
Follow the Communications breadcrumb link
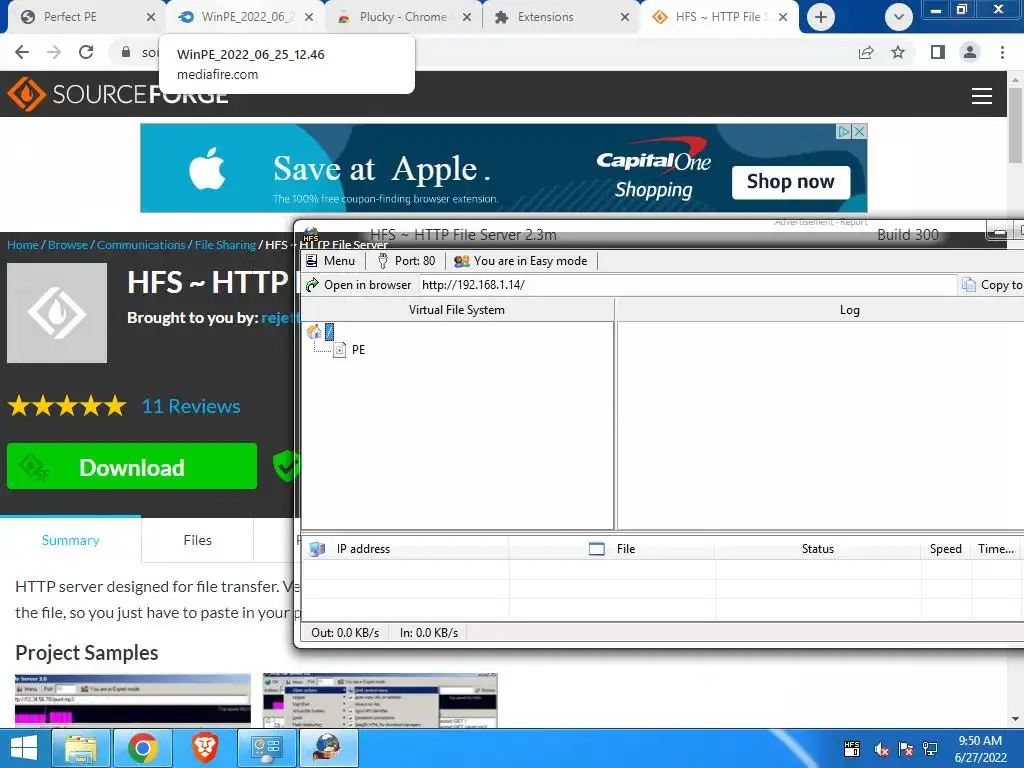tap(141, 245)
